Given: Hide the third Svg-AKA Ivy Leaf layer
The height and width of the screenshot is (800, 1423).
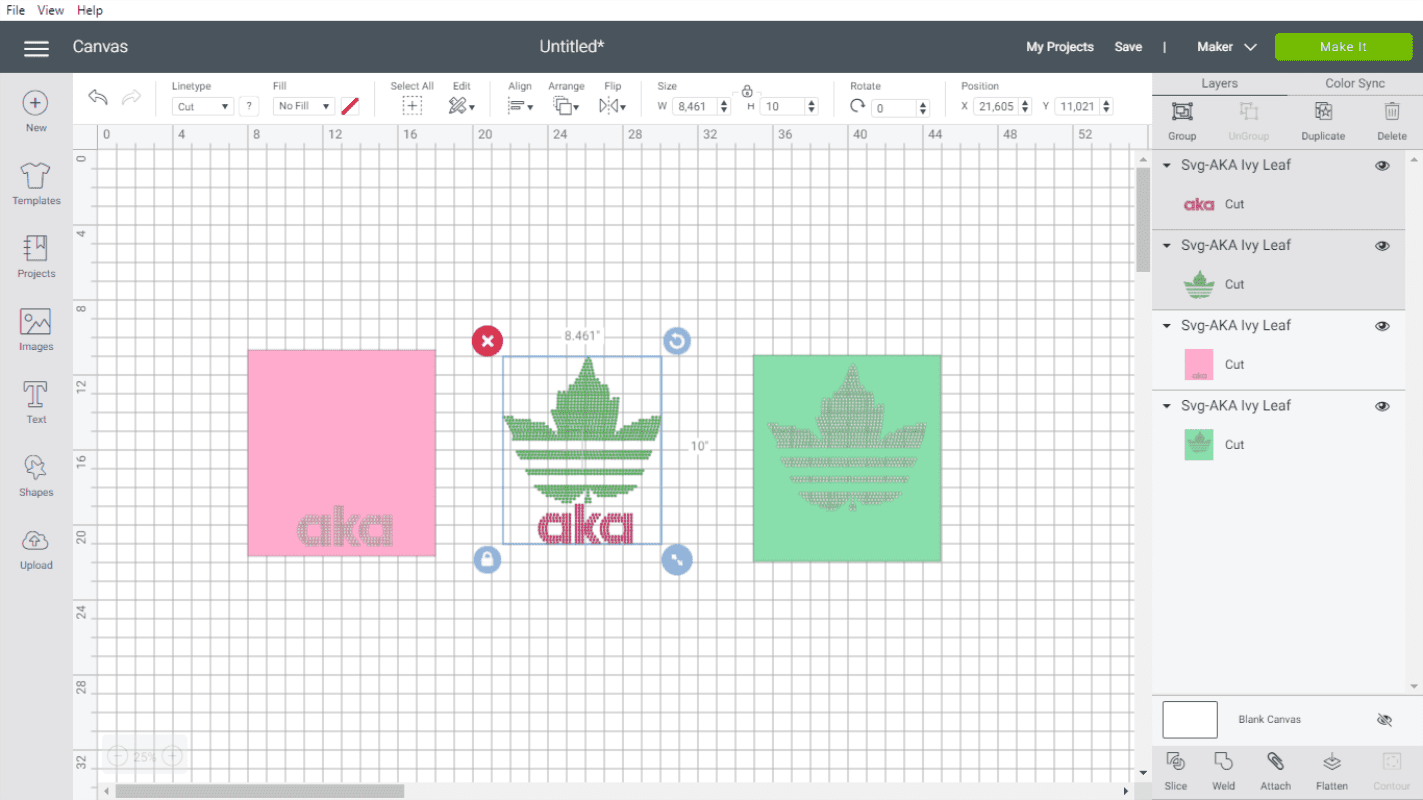Looking at the screenshot, I should [x=1382, y=326].
